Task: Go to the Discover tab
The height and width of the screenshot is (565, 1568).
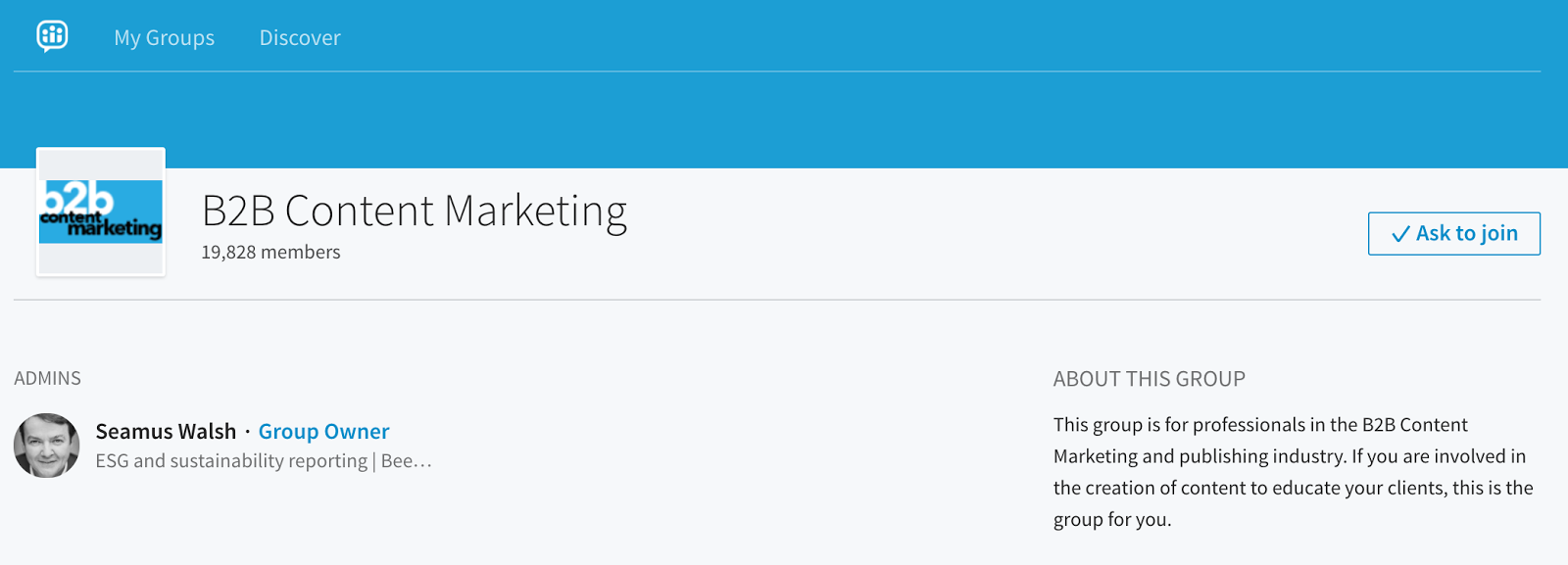Action: click(300, 38)
